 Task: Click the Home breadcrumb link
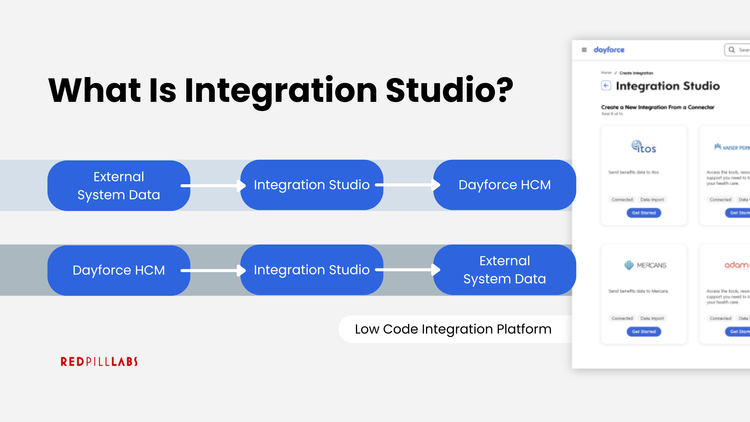tap(606, 73)
